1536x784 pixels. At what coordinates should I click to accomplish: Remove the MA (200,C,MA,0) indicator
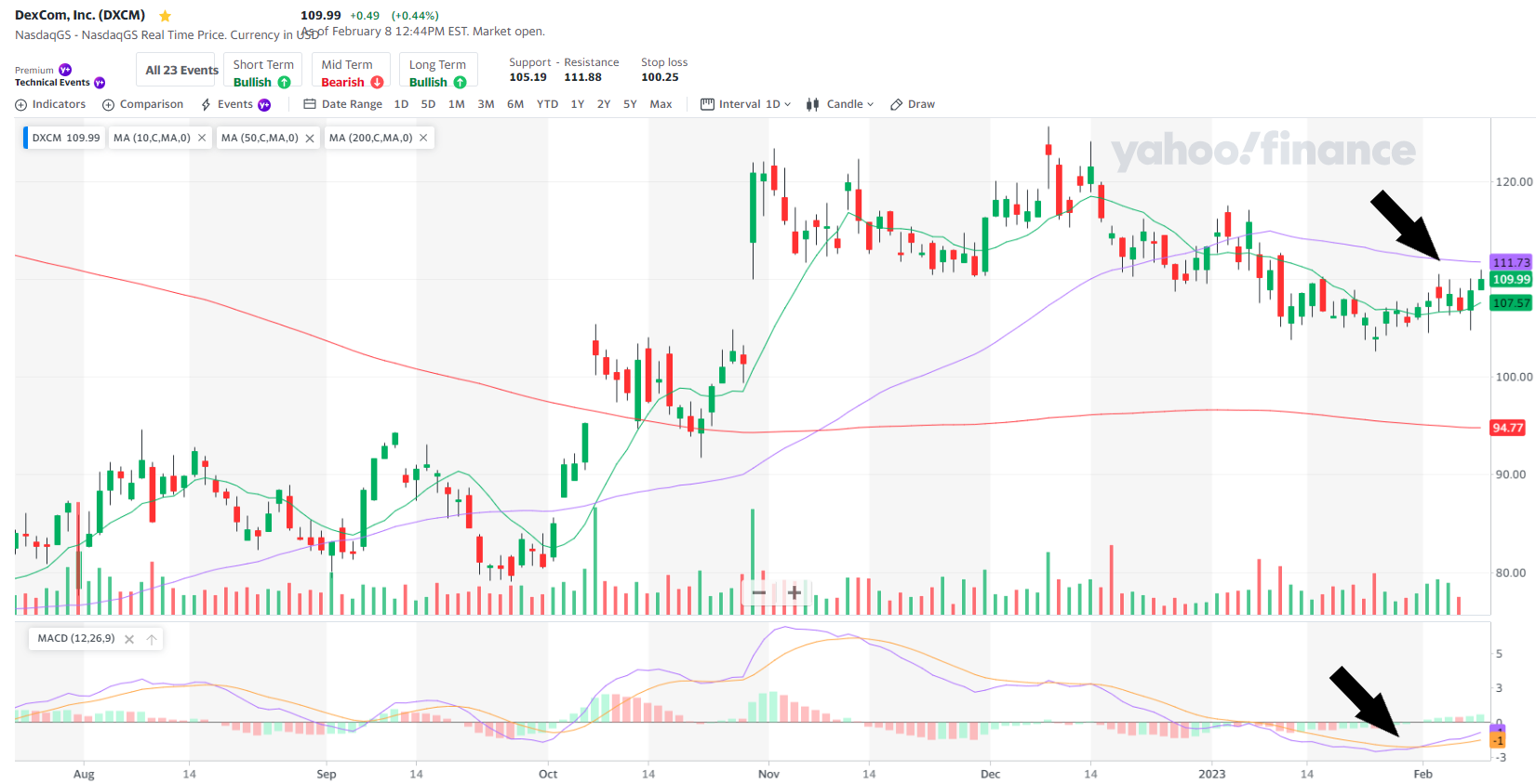[x=423, y=138]
